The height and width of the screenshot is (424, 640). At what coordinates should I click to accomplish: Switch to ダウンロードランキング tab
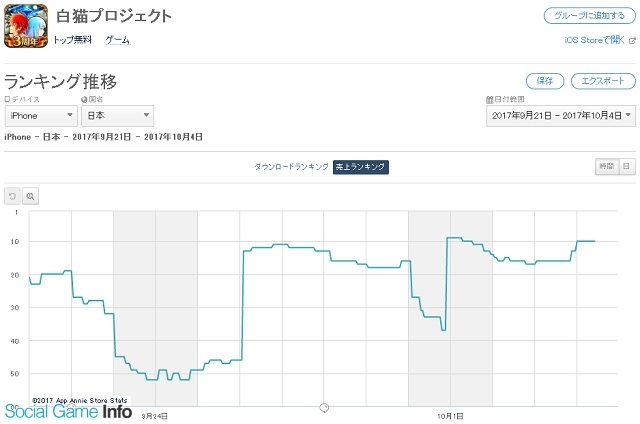click(x=291, y=166)
